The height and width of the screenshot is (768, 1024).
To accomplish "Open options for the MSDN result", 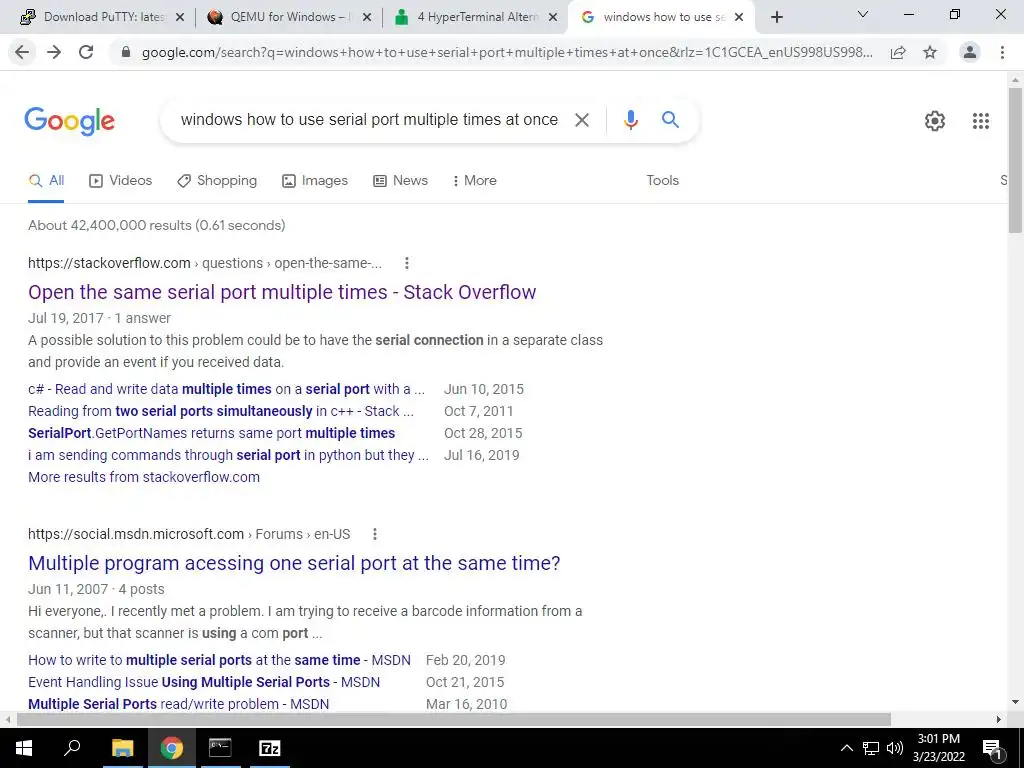I will 375,534.
